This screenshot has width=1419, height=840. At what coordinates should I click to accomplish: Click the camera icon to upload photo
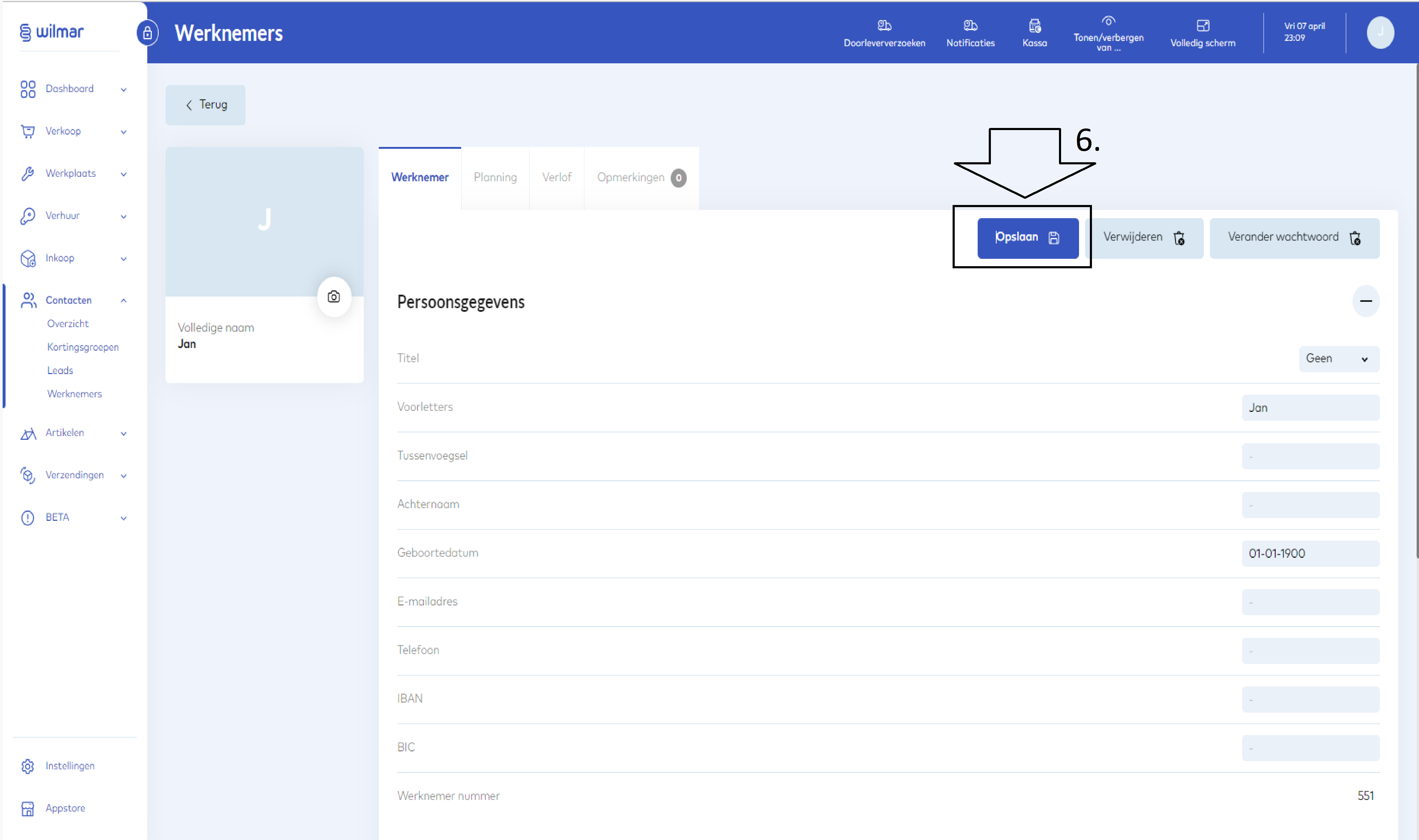click(334, 297)
